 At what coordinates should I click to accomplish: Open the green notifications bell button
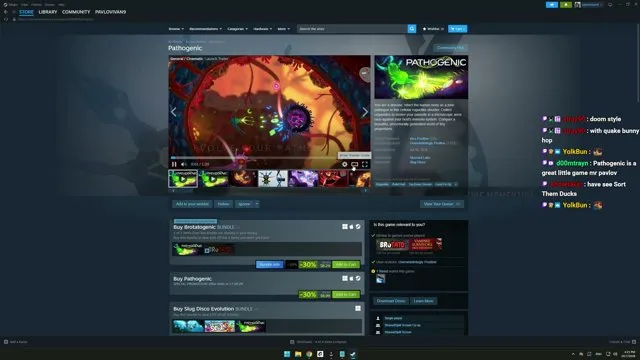tap(566, 4)
